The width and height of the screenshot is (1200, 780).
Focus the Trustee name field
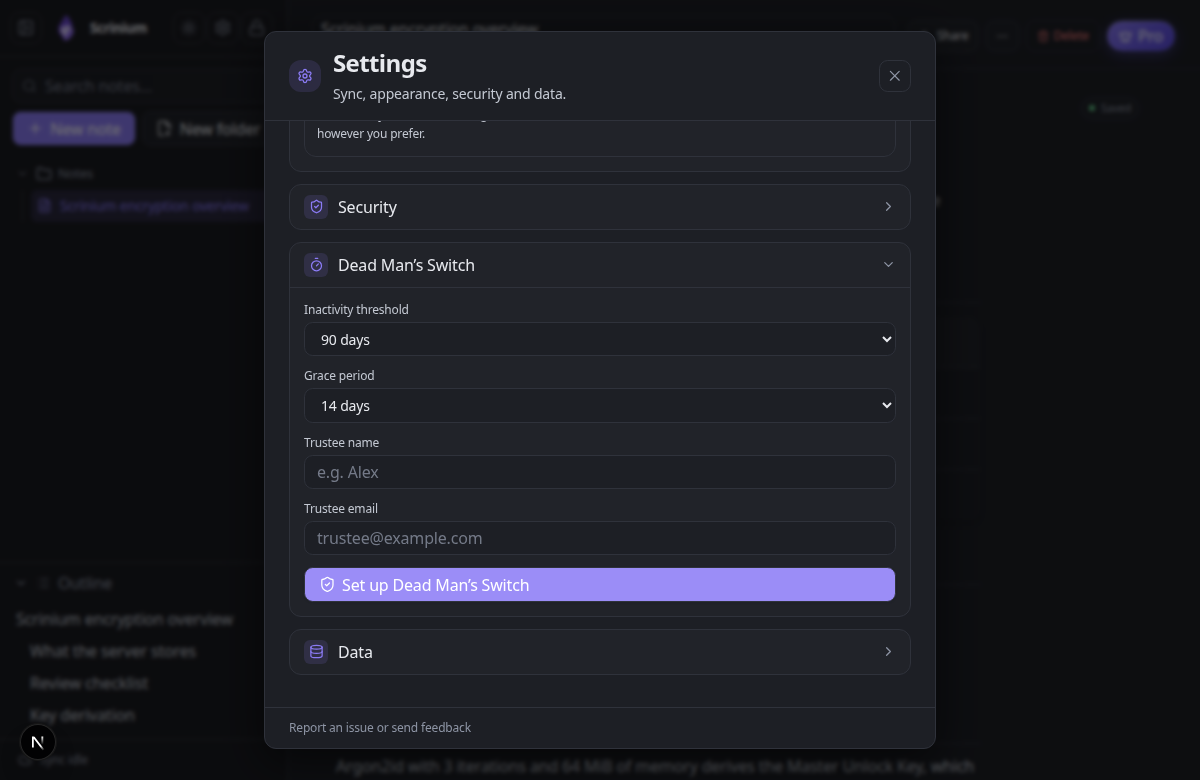tap(600, 472)
